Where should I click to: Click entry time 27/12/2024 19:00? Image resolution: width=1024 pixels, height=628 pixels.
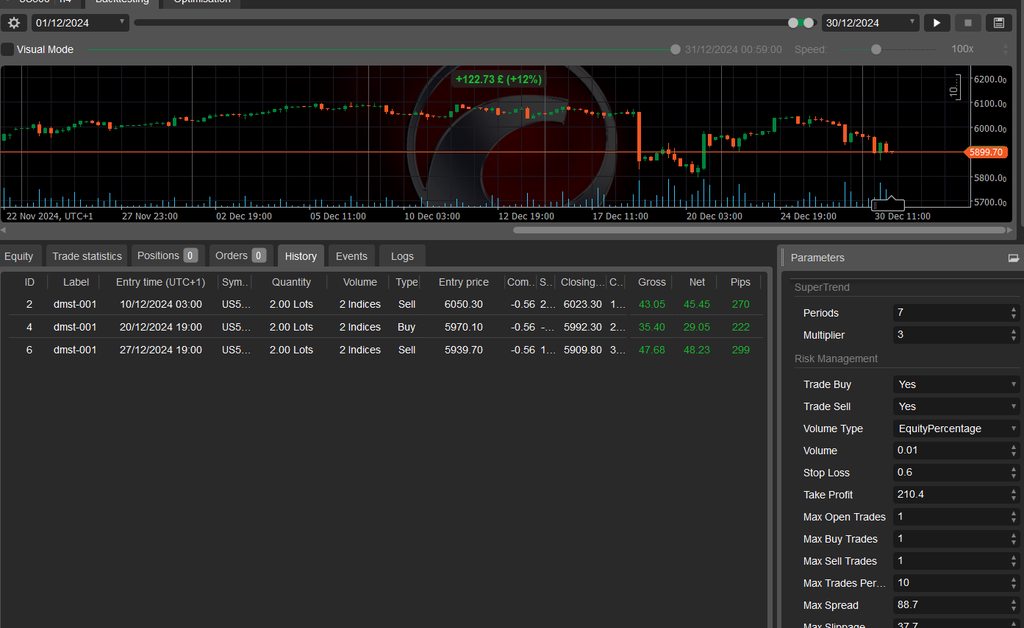coord(161,350)
